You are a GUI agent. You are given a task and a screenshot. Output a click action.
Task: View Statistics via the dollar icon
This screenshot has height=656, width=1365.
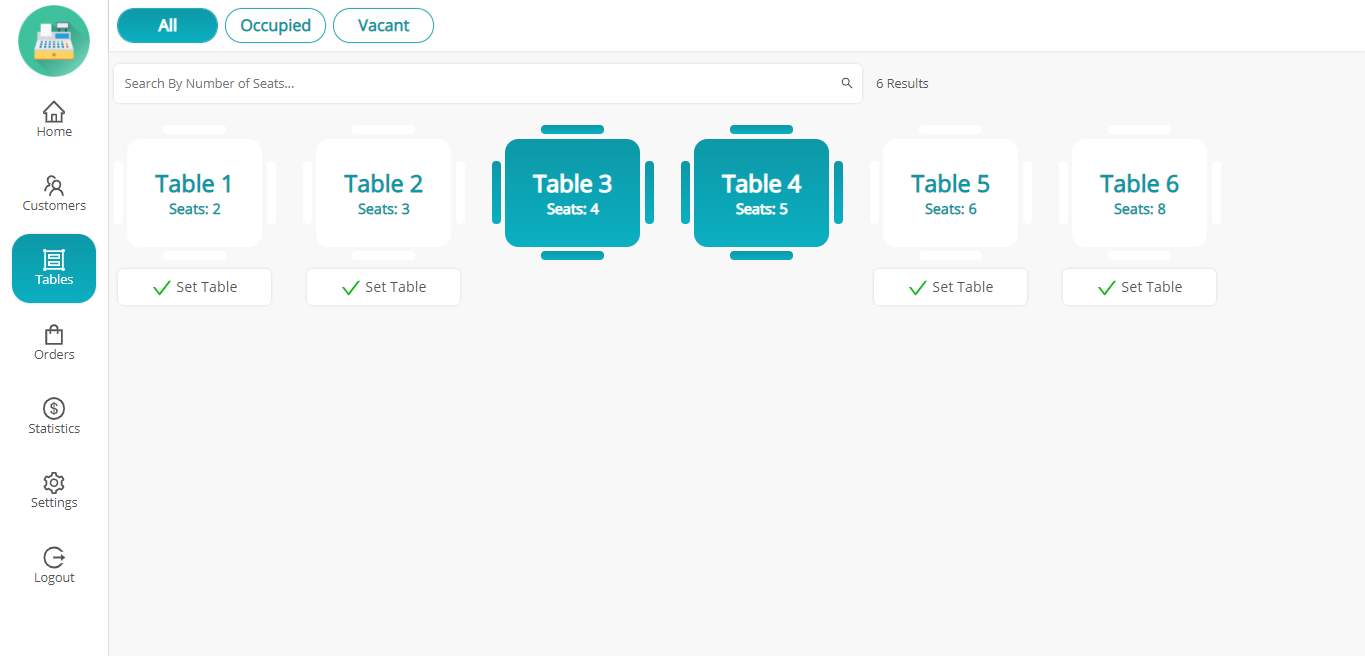(x=54, y=408)
